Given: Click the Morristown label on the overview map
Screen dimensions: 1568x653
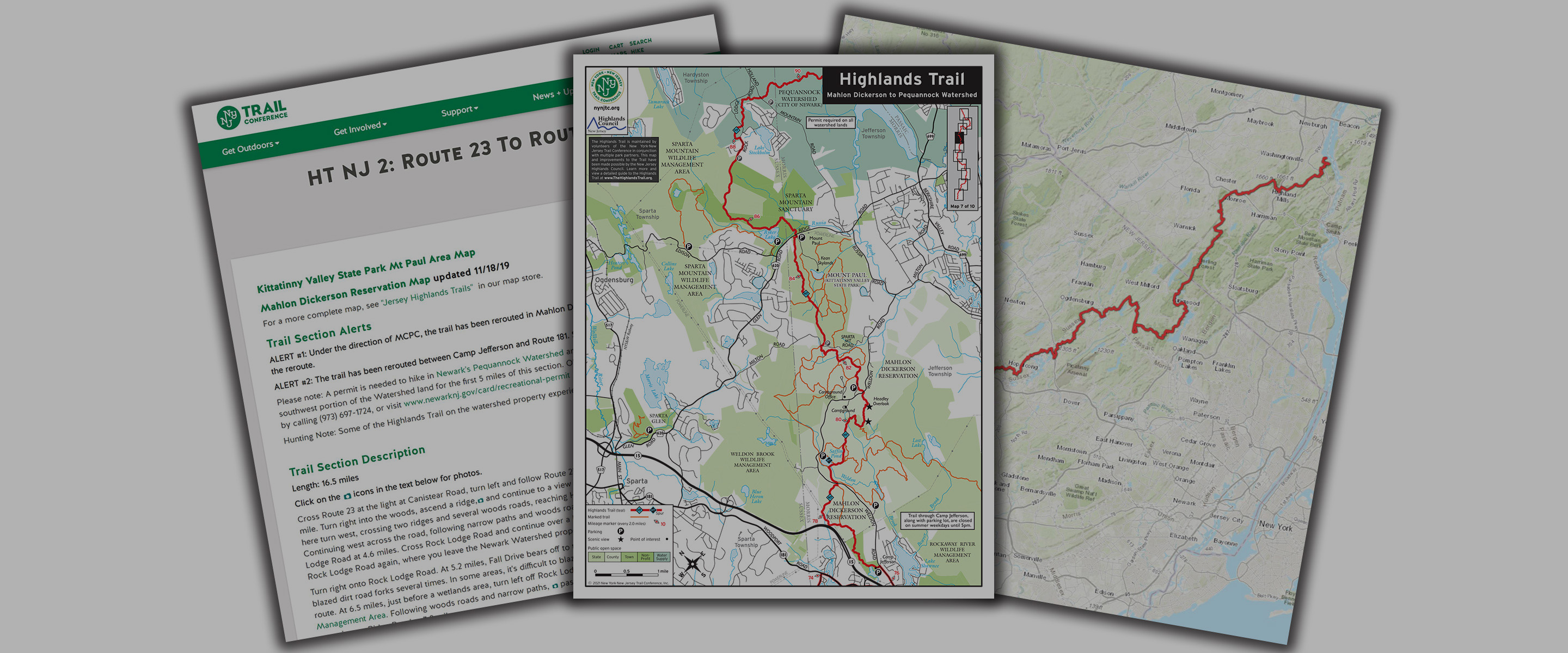Looking at the screenshot, I should [x=1071, y=449].
